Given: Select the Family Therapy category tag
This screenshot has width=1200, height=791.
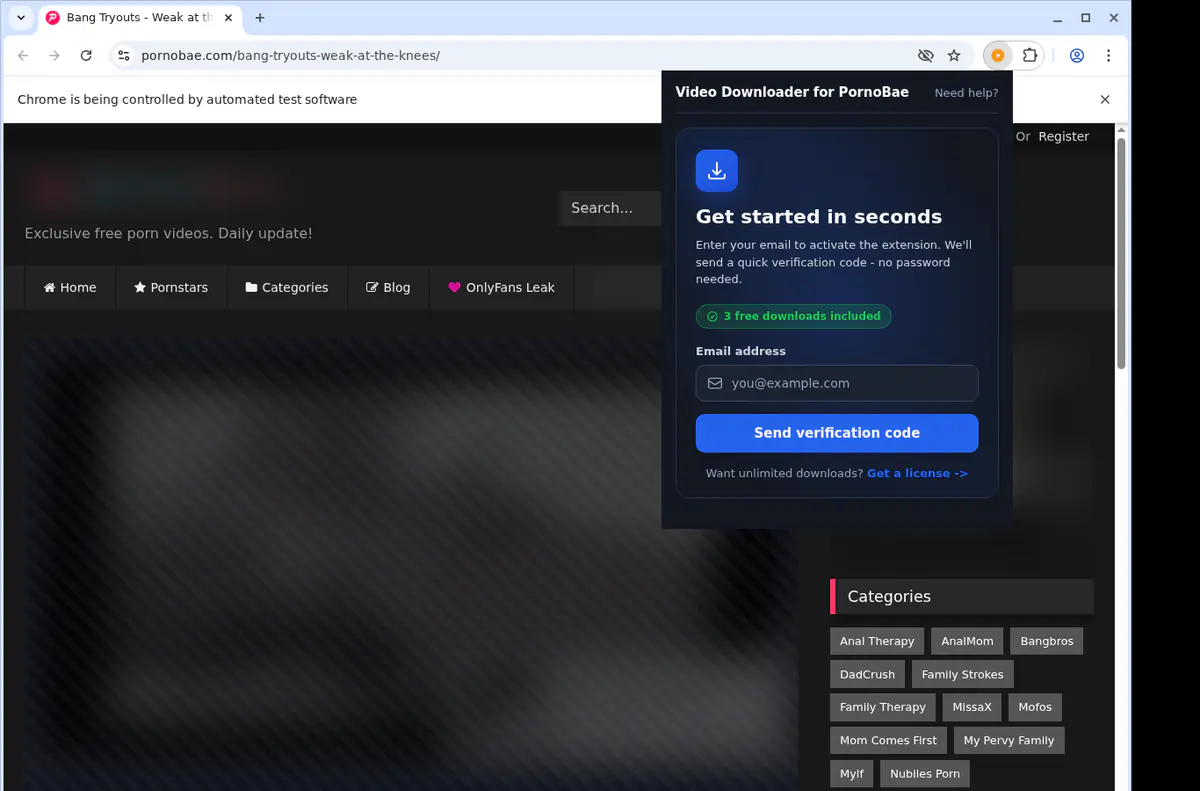Looking at the screenshot, I should [x=883, y=707].
